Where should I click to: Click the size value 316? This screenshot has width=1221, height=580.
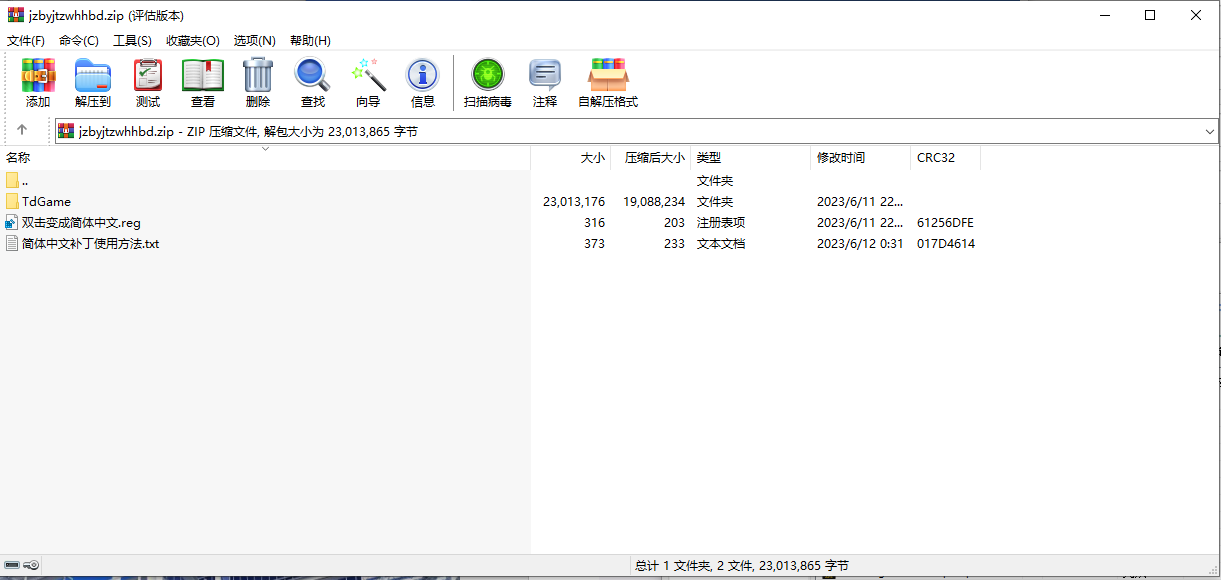594,223
